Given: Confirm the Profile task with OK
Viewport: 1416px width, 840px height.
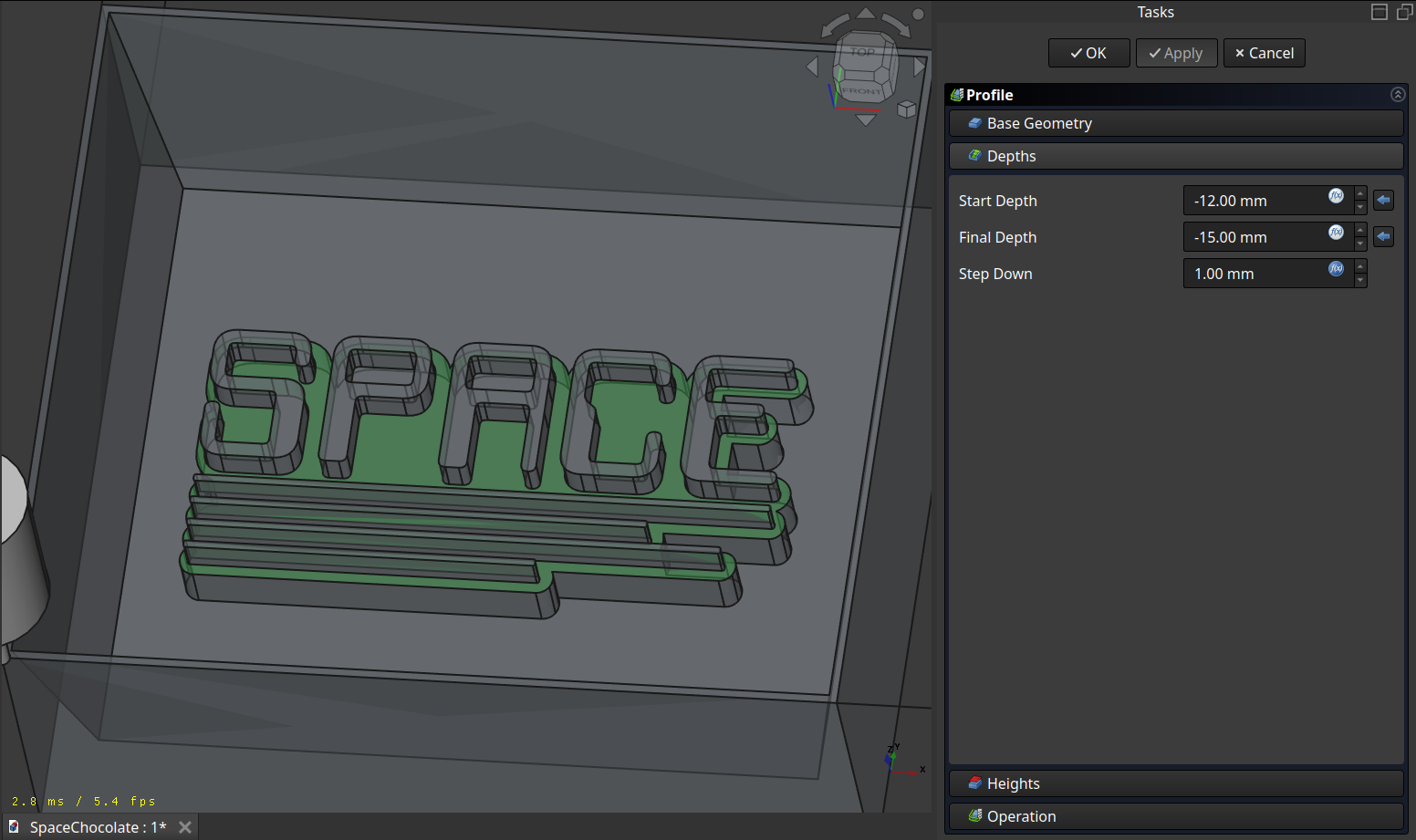Looking at the screenshot, I should [x=1088, y=53].
